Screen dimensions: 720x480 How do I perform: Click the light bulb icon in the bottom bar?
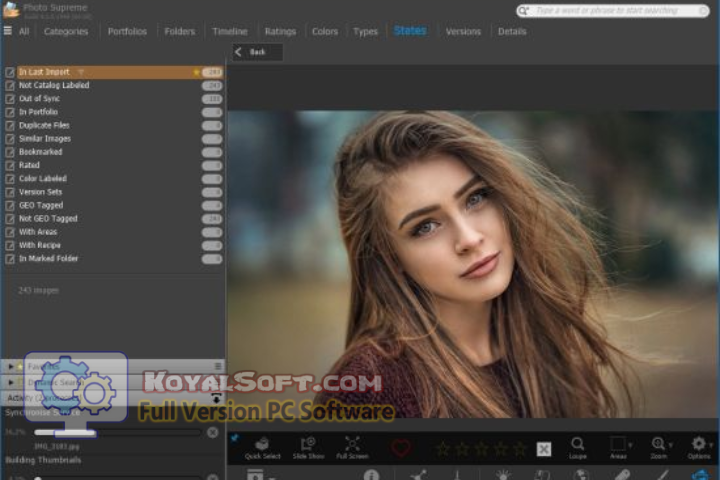[503, 475]
